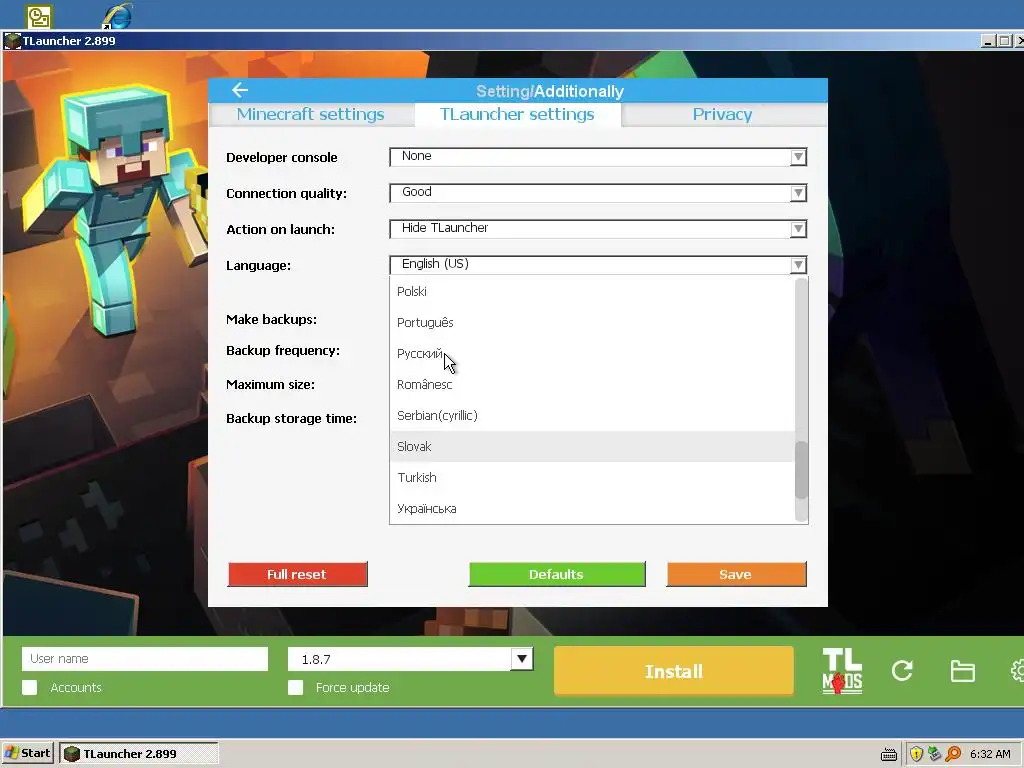Collapse the Language dropdown arrow
This screenshot has width=1024, height=768.
[798, 264]
